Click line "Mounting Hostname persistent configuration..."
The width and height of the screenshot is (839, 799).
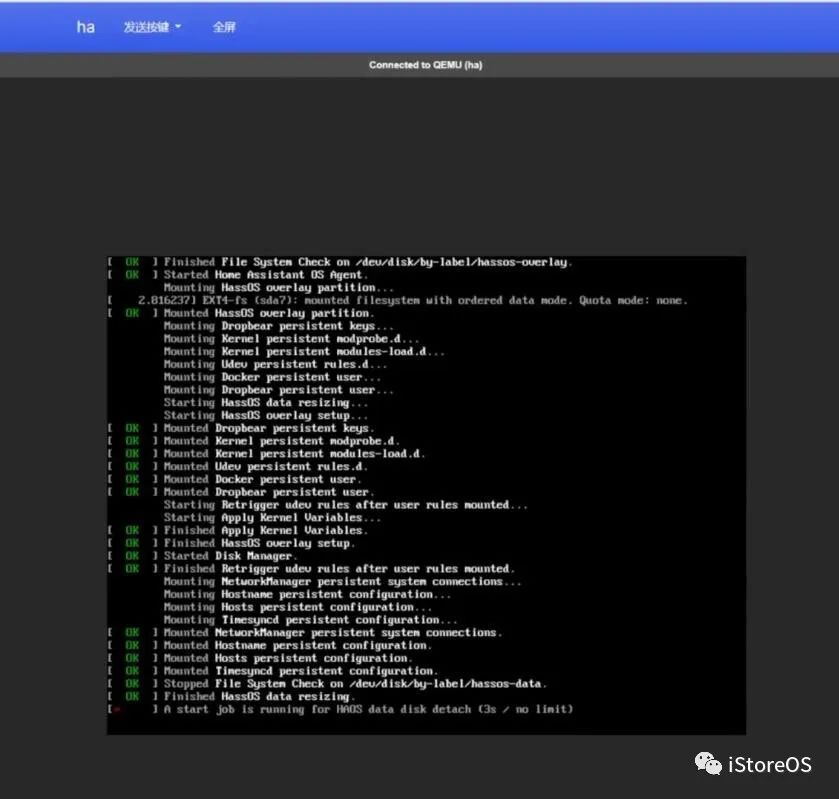coord(308,595)
